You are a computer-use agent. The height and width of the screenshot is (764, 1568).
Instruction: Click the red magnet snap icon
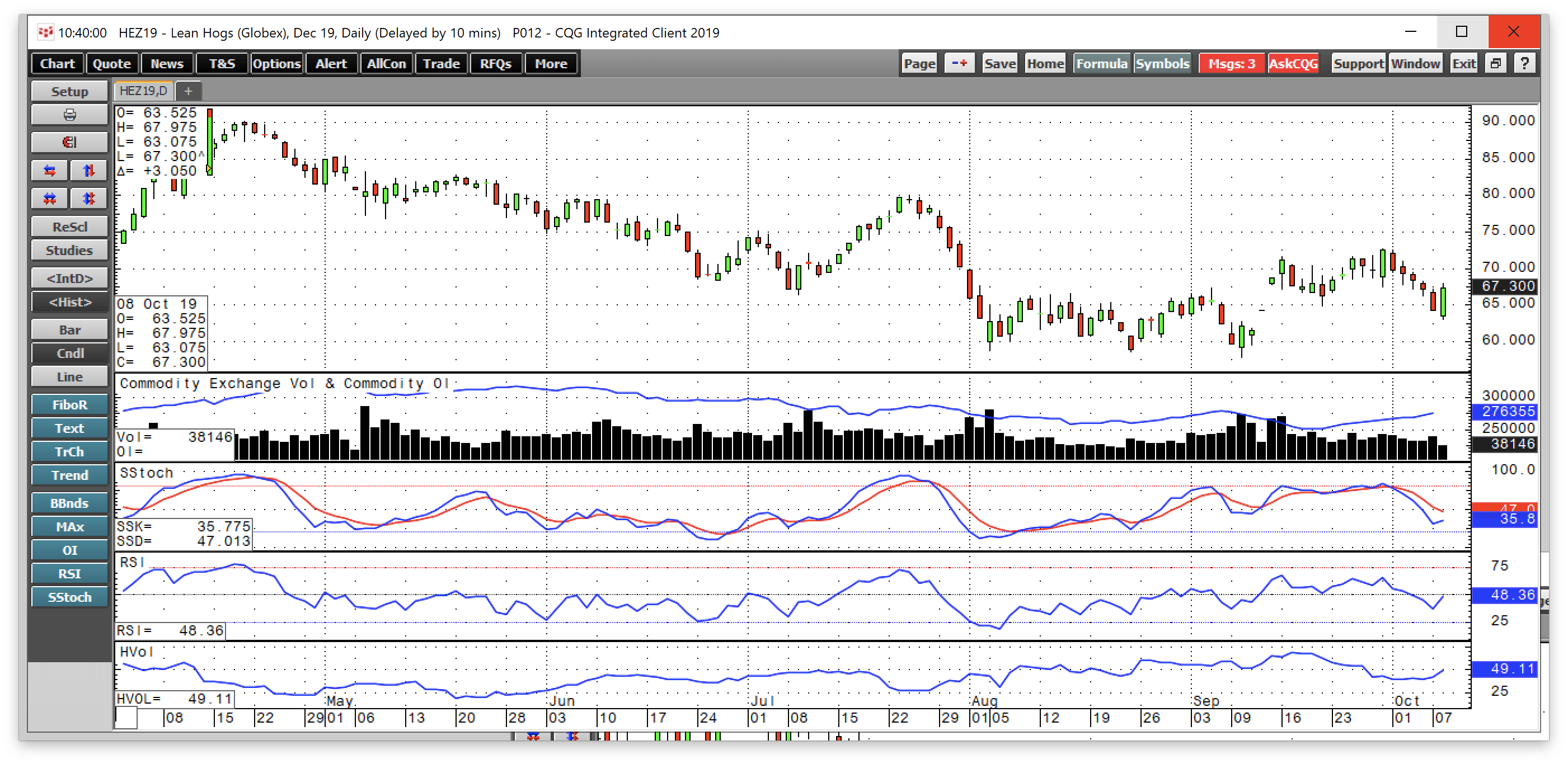point(69,142)
